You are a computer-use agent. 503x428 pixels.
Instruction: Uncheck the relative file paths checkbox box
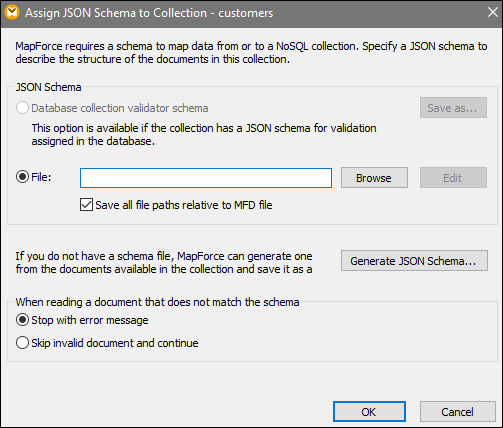[86, 205]
